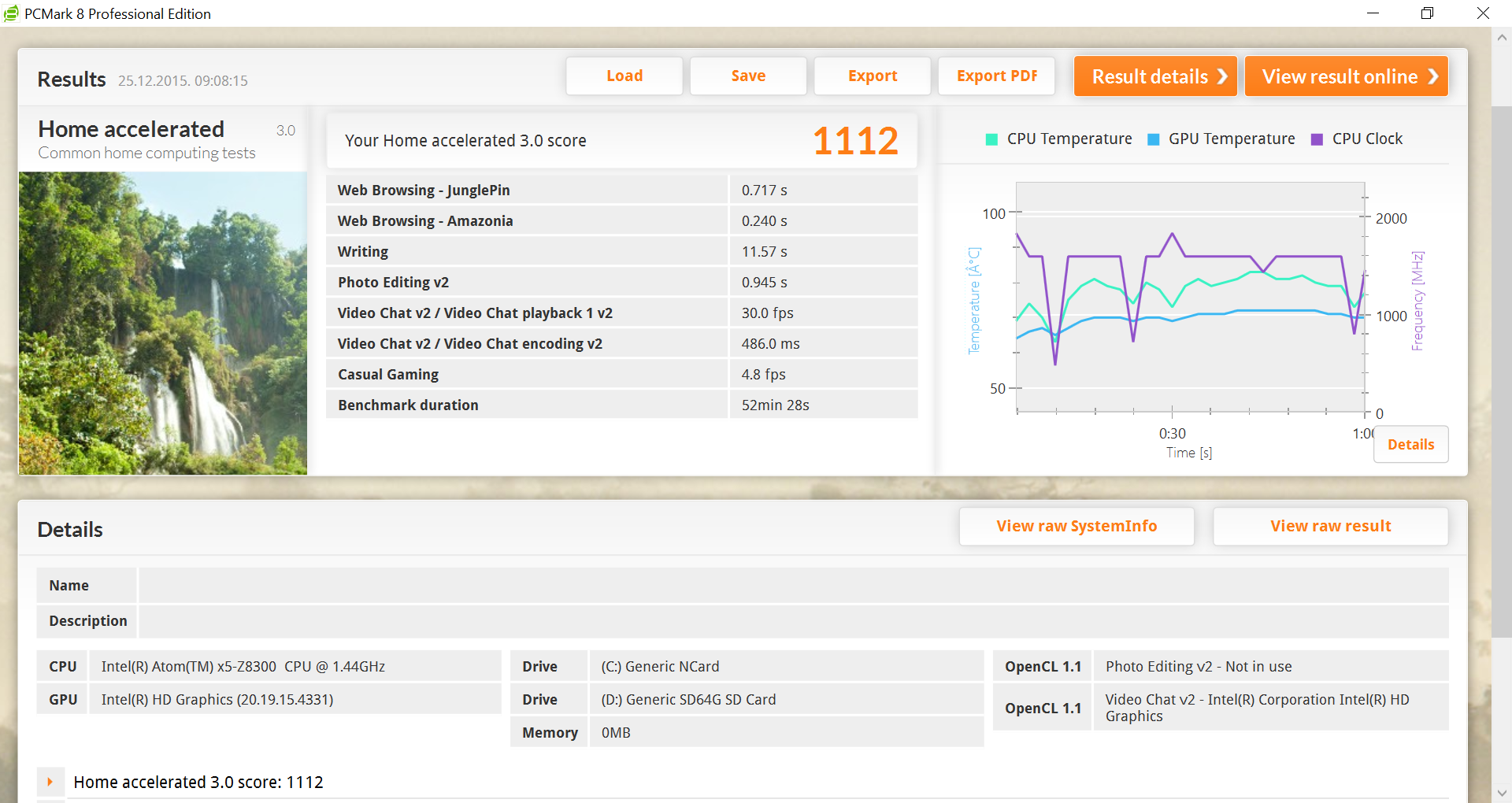
Task: Export results as PDF
Action: [996, 76]
